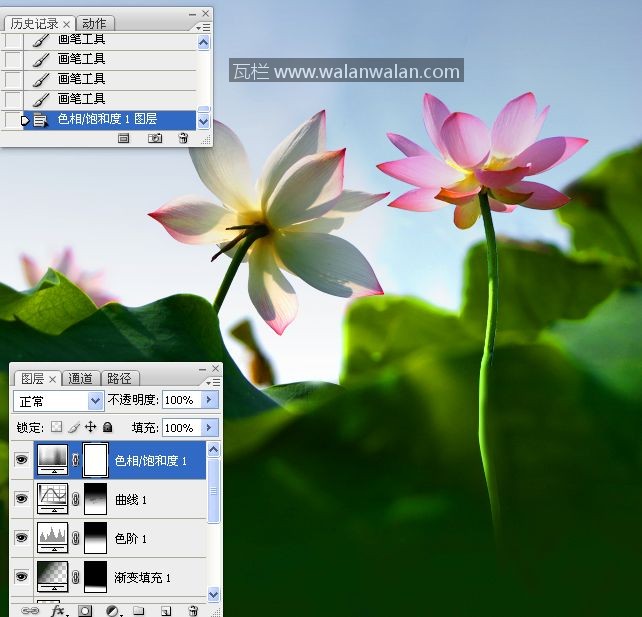The height and width of the screenshot is (617, 642).
Task: Create new snapshot in History panel
Action: pos(155,139)
